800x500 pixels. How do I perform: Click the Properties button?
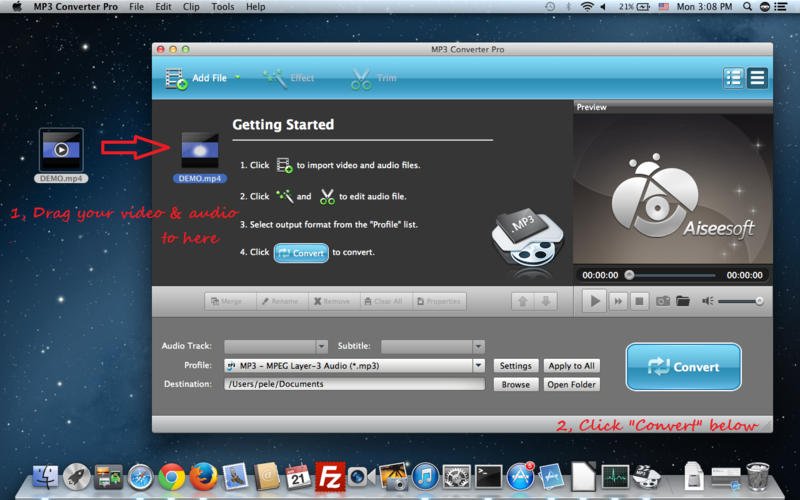(439, 302)
